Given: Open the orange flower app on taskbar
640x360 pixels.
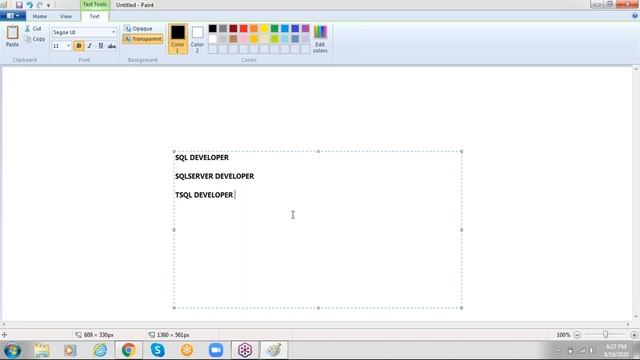Looking at the screenshot, I should [x=187, y=350].
